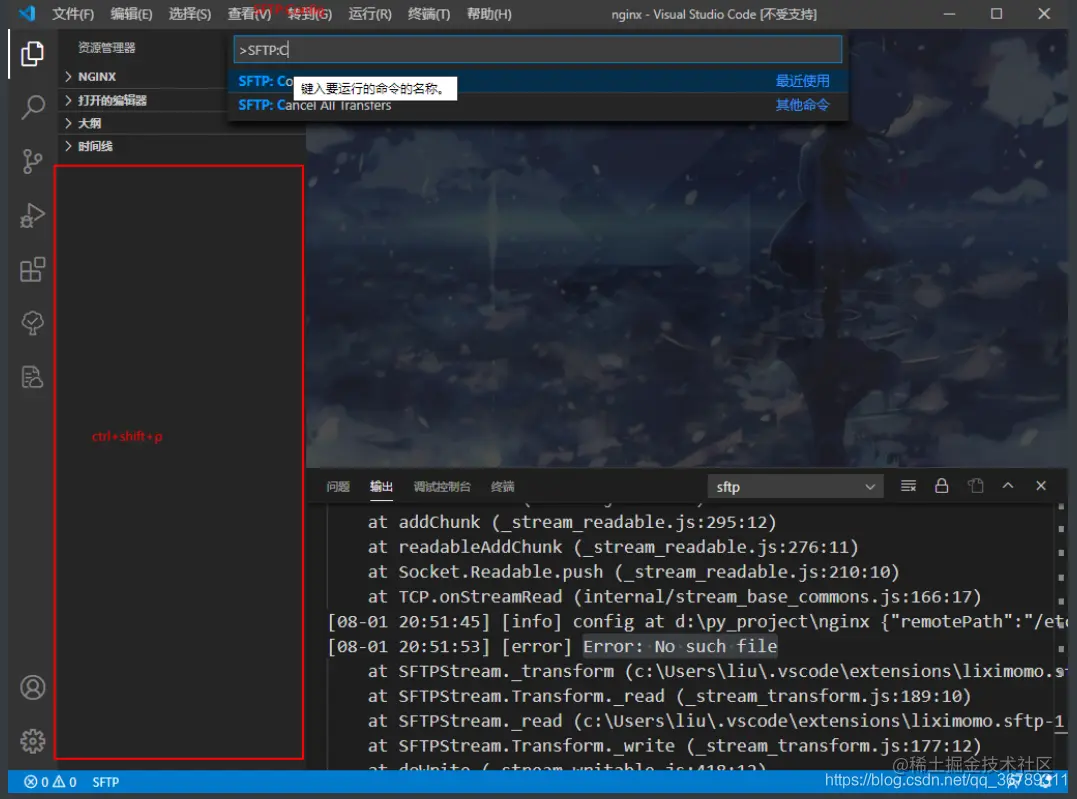Open the Search view icon
Viewport: 1077px width, 799px height.
(x=32, y=107)
